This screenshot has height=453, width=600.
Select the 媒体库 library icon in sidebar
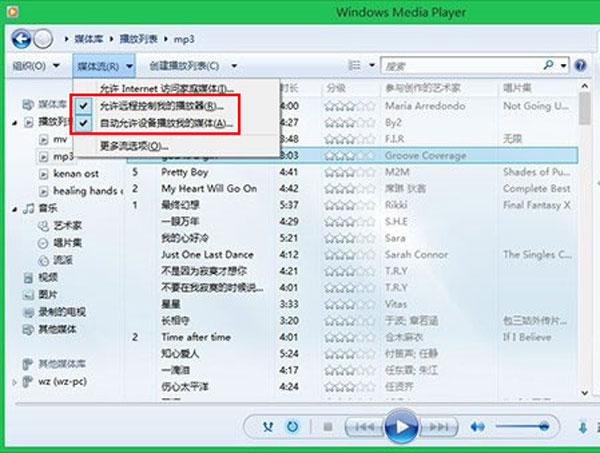click(28, 104)
